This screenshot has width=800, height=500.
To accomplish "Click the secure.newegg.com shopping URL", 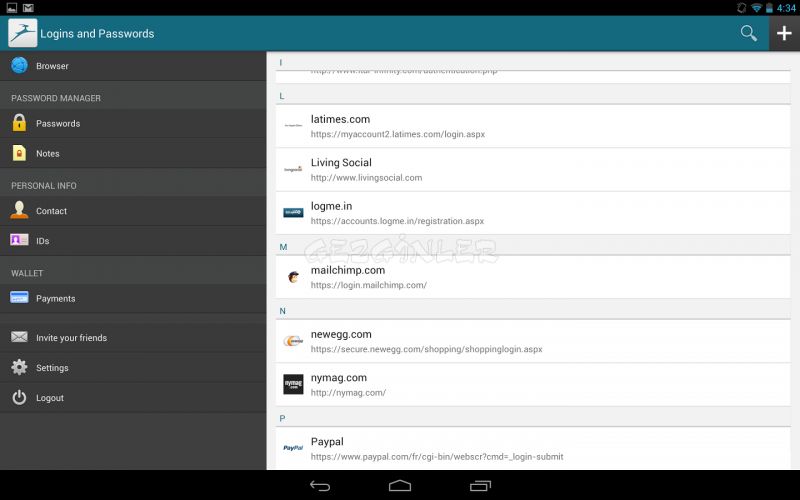I will point(427,349).
